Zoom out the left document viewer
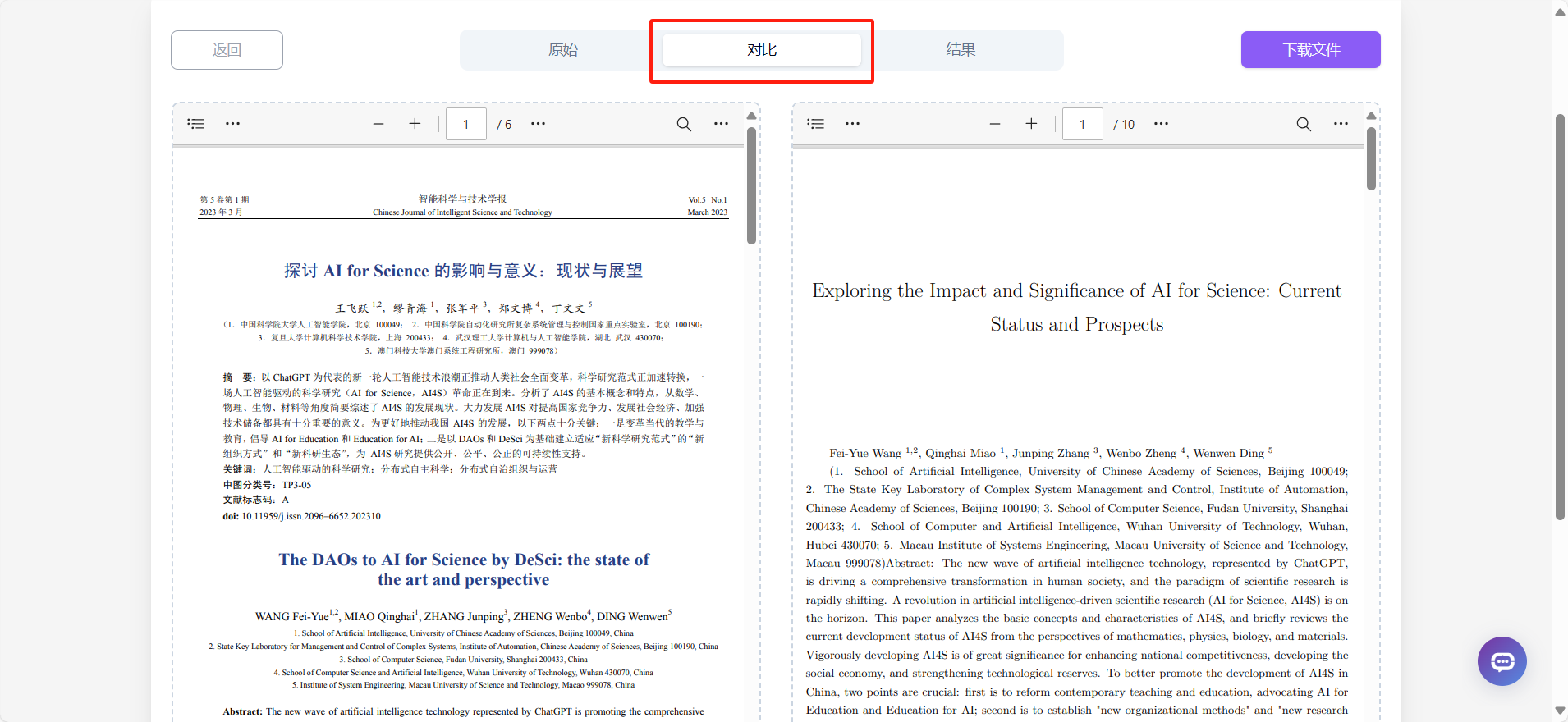Image resolution: width=1568 pixels, height=722 pixels. click(x=378, y=124)
